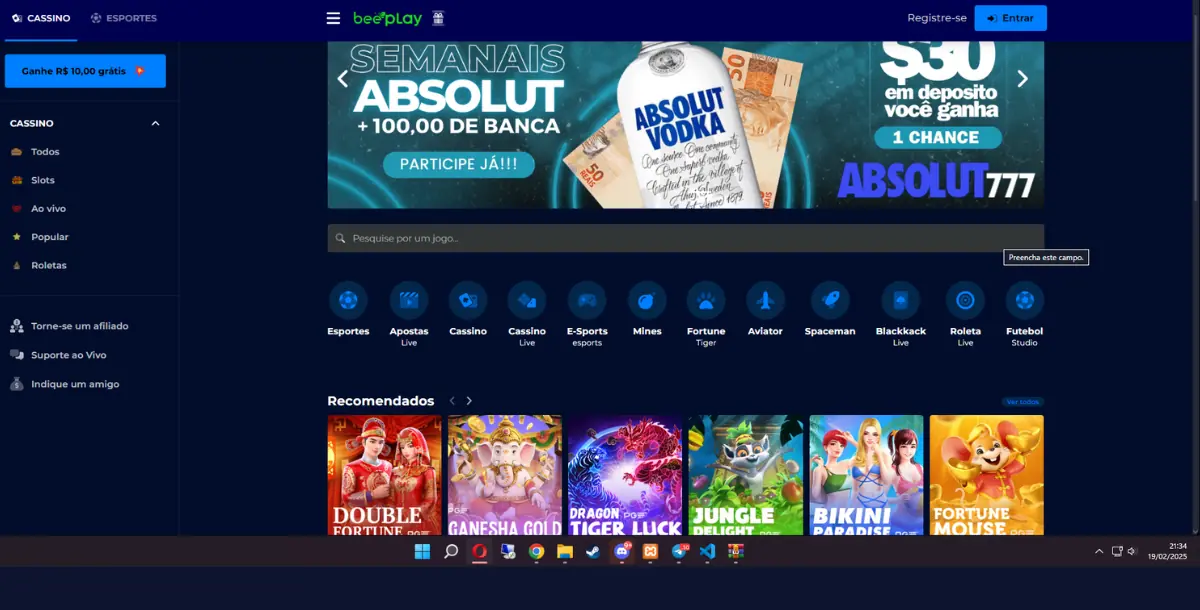
Task: Go to next banner slide
Action: point(1022,79)
